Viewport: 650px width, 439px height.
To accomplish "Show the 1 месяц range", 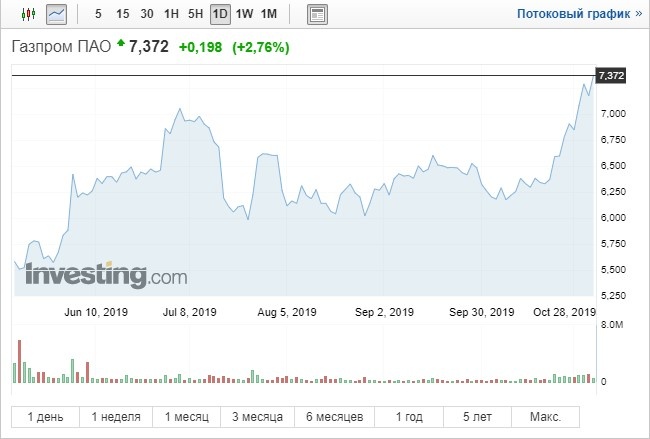I will pyautogui.click(x=187, y=417).
